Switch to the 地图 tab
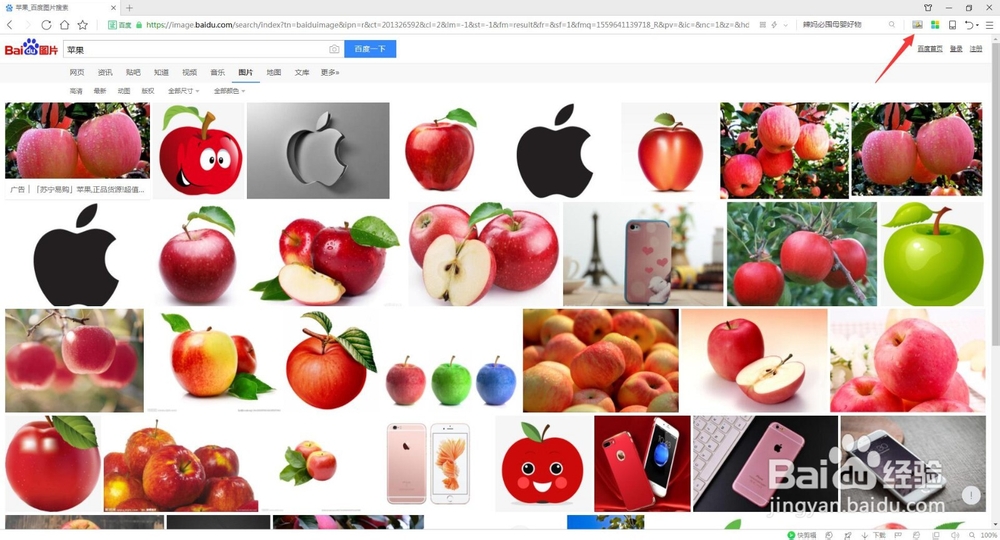 coord(274,73)
